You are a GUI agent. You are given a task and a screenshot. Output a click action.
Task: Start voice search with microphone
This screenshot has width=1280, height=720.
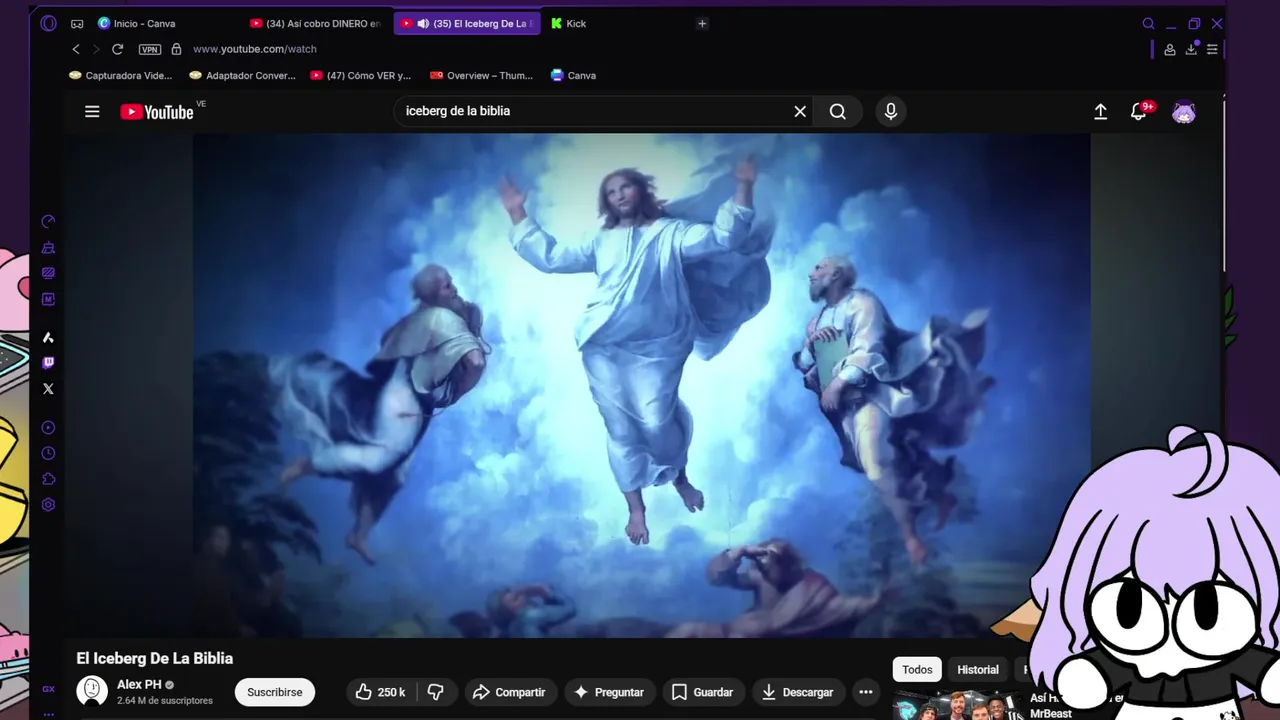(891, 111)
